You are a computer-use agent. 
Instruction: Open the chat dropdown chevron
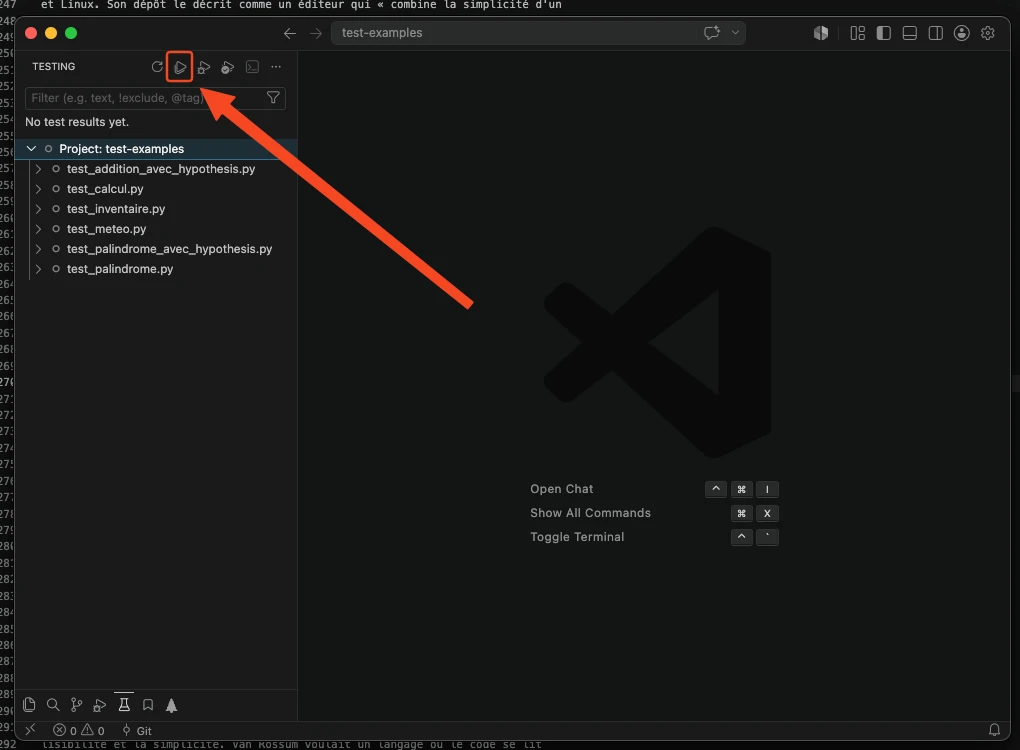735,33
